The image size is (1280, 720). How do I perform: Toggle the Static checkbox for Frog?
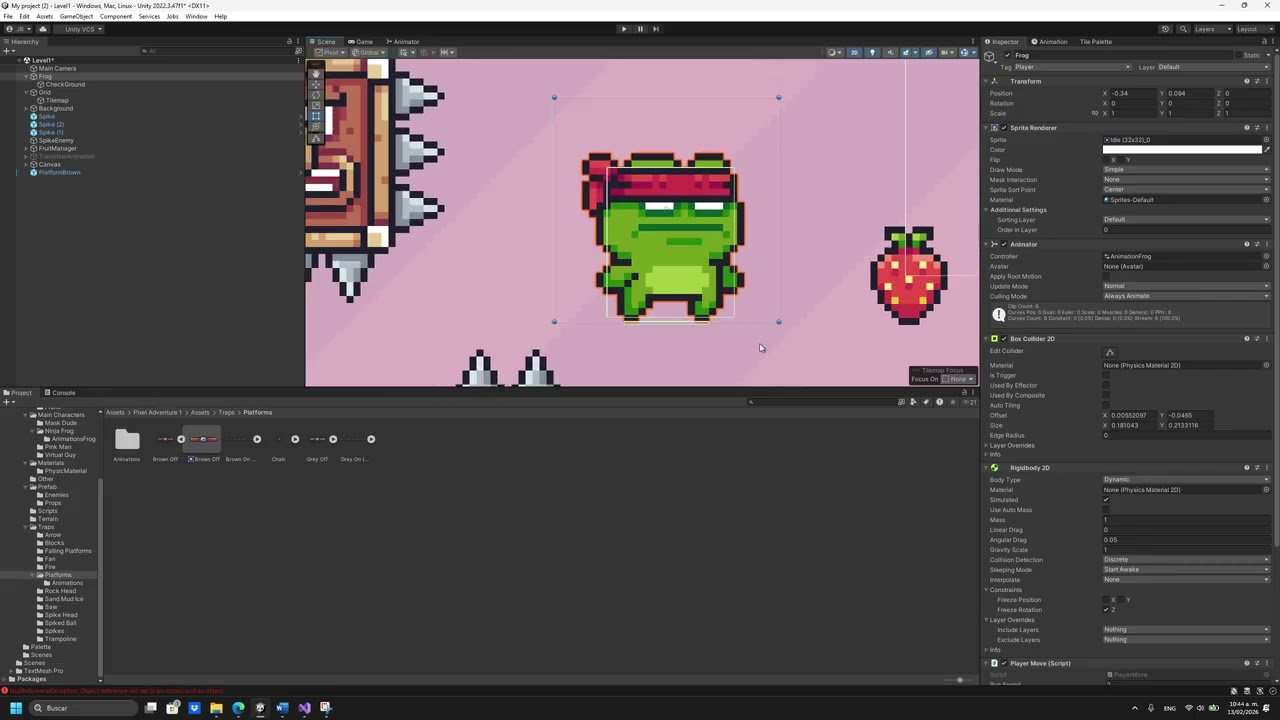point(1237,55)
